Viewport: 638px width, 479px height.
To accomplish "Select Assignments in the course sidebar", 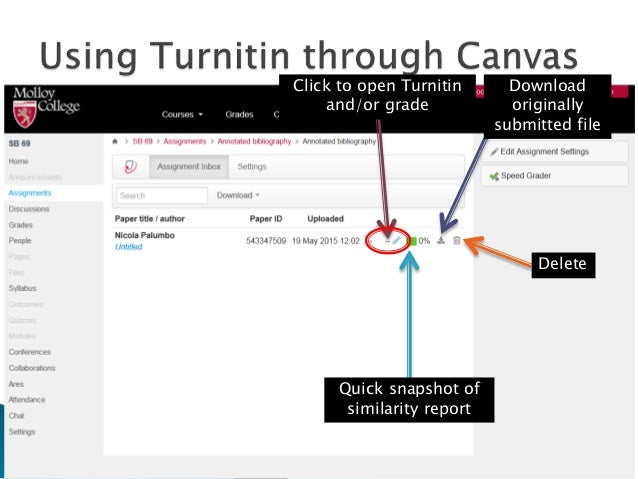I will pyautogui.click(x=30, y=193).
